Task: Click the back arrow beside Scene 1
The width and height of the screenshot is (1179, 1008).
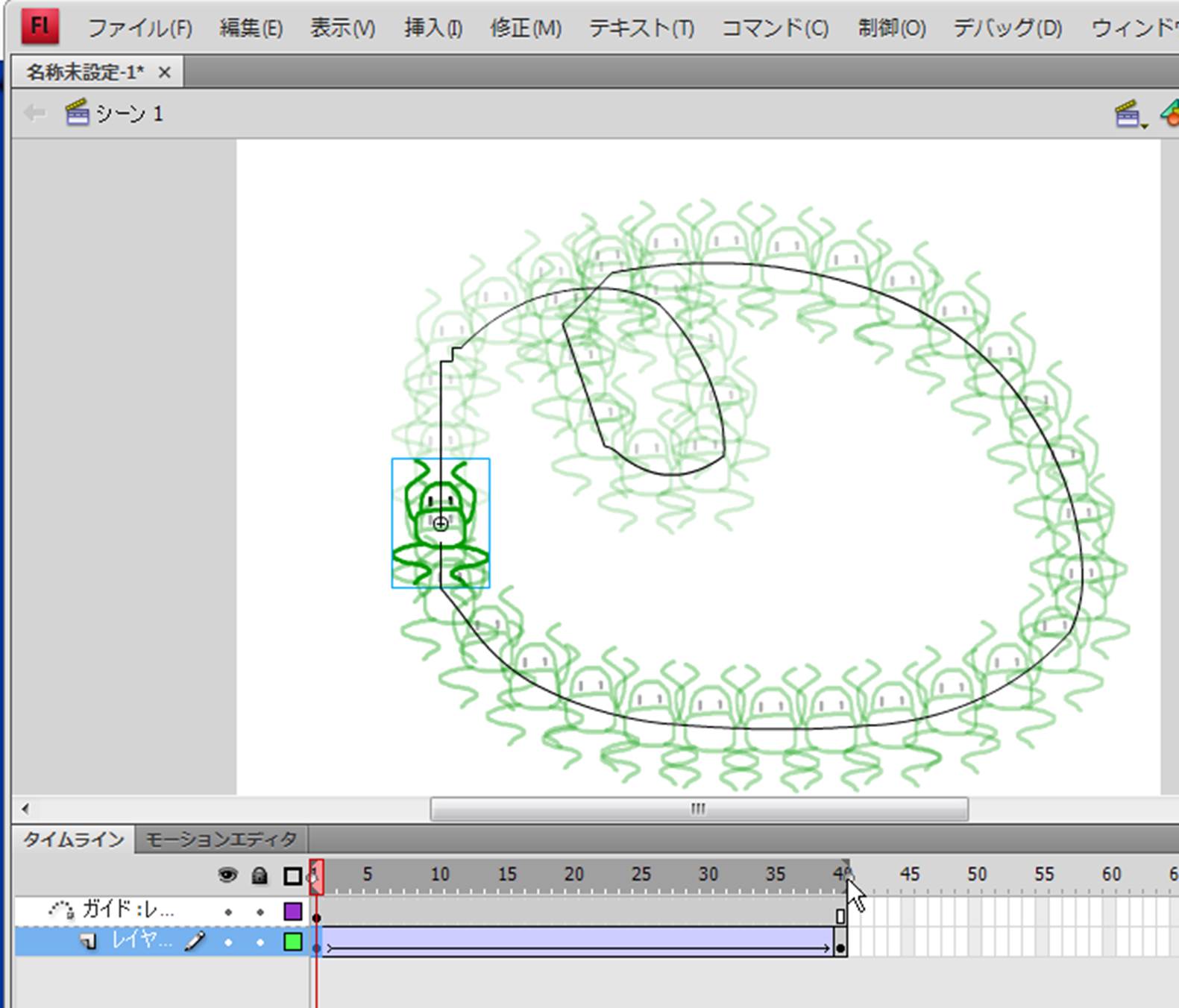Action: [34, 113]
